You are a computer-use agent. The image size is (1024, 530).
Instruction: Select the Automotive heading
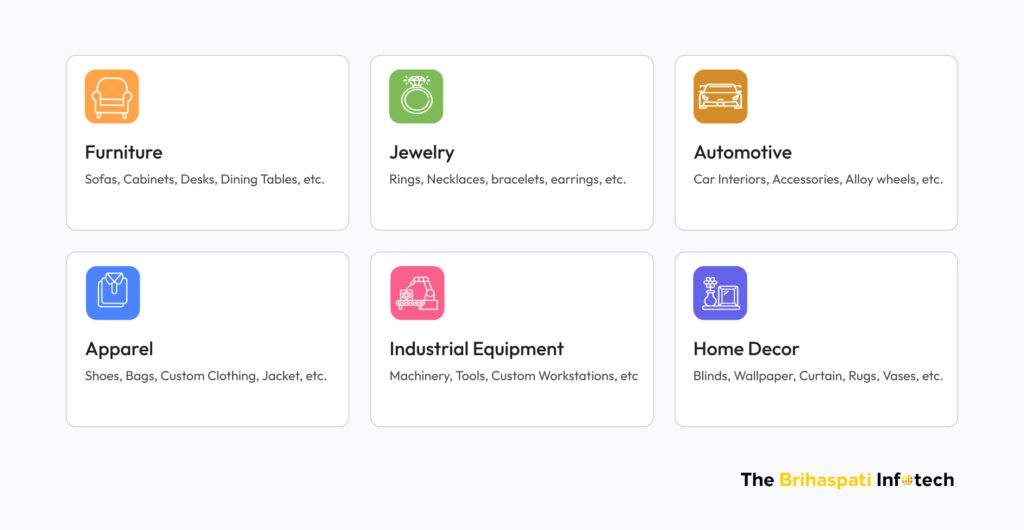click(x=743, y=152)
